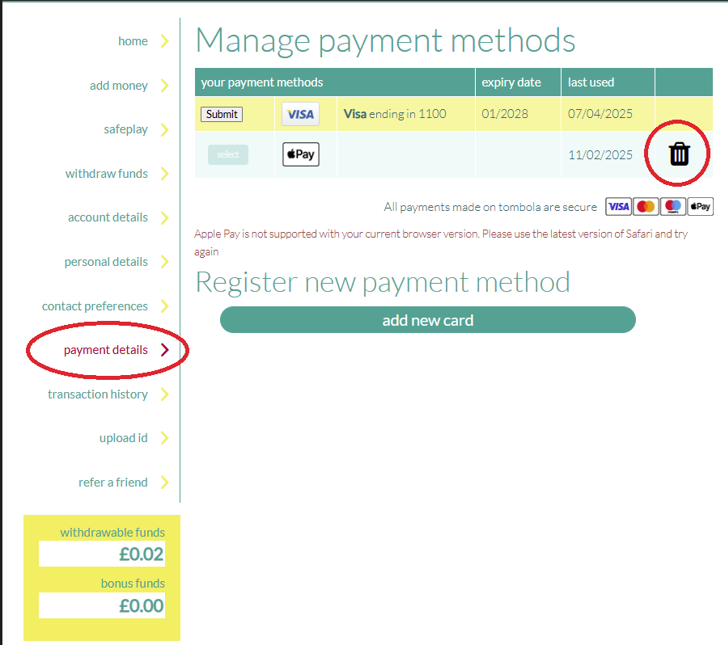
Task: Click the Apple Pay logo in the table
Action: point(301,154)
